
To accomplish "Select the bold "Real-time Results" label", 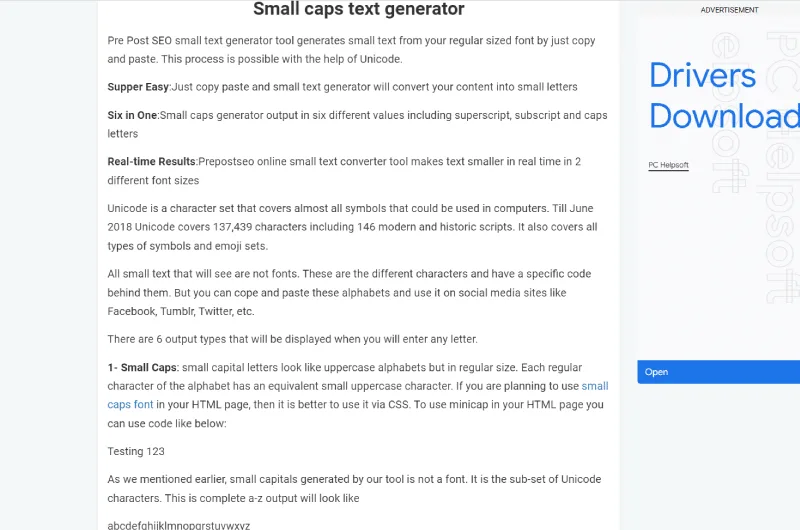I will pyautogui.click(x=152, y=162).
